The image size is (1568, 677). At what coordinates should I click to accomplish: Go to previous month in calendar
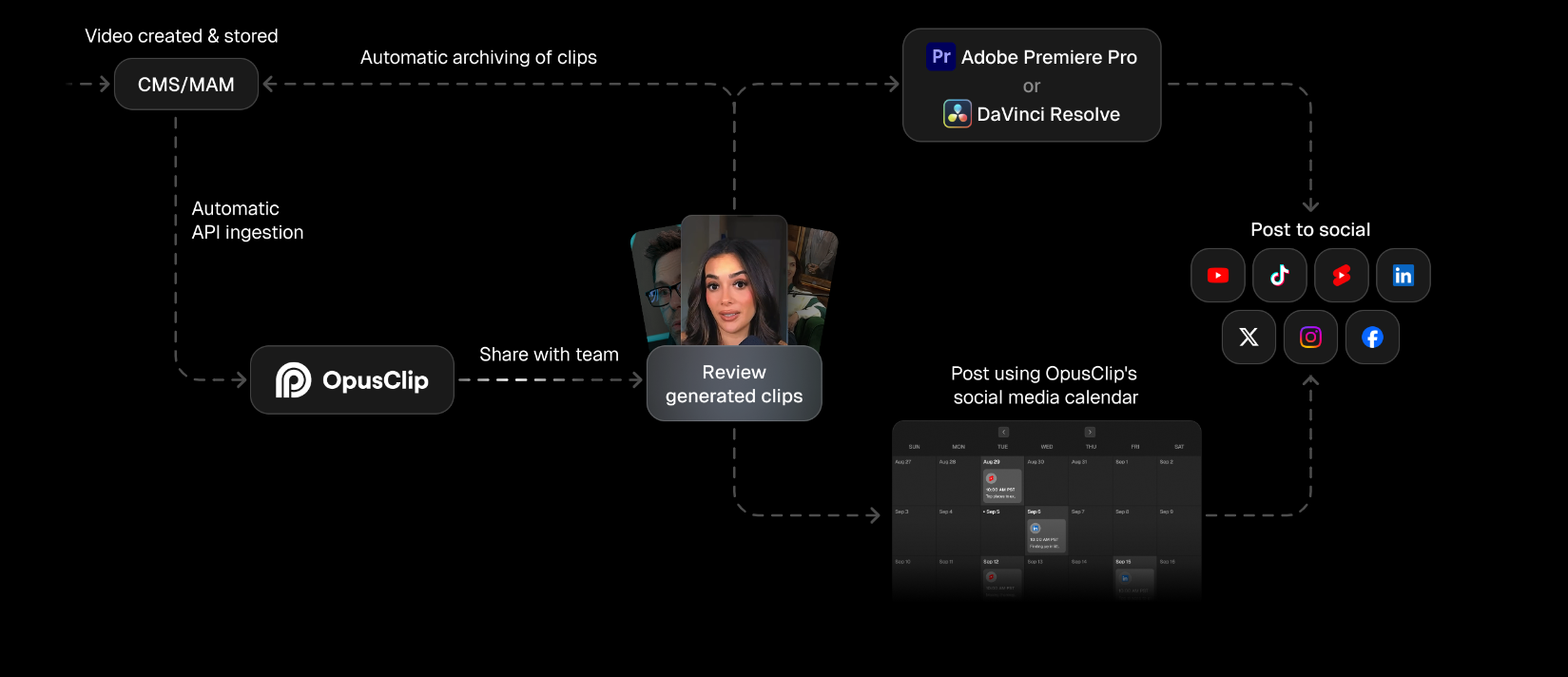tap(1003, 433)
